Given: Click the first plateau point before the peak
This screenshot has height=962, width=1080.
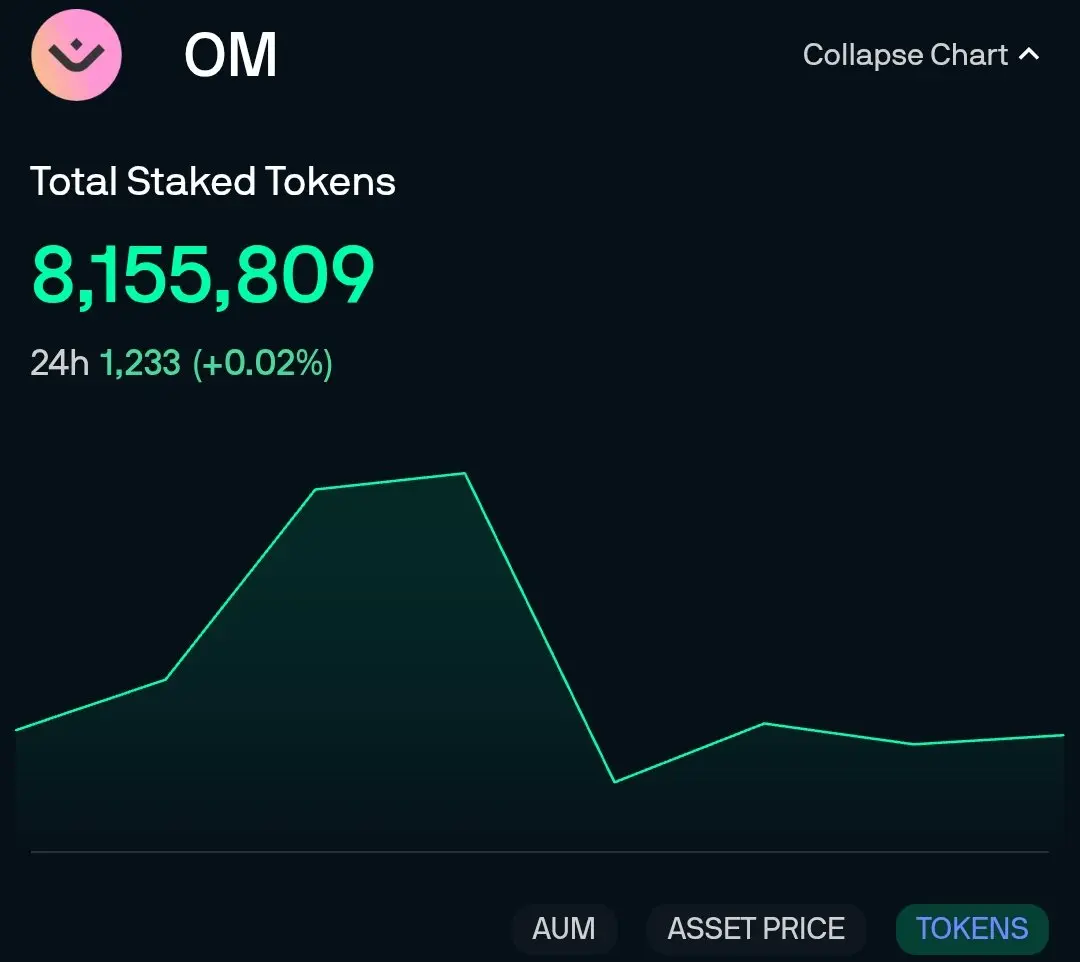Looking at the screenshot, I should click(x=315, y=490).
